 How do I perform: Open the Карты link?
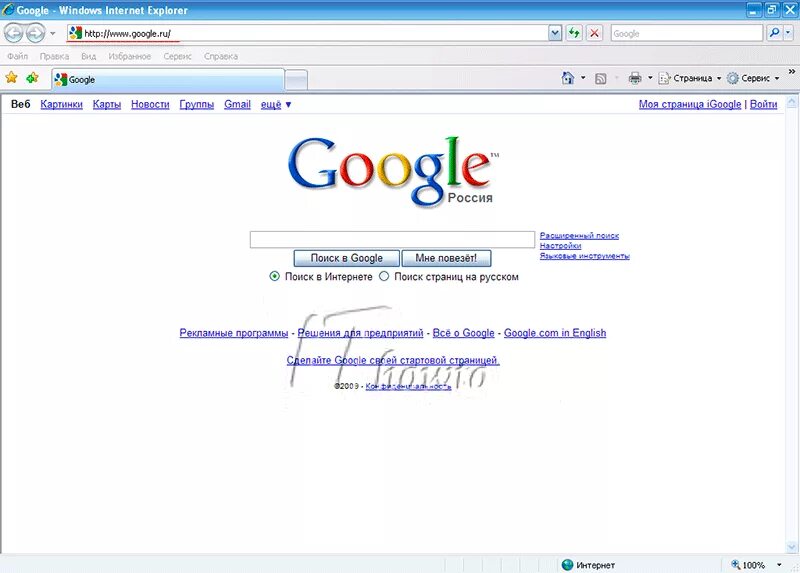(x=107, y=104)
